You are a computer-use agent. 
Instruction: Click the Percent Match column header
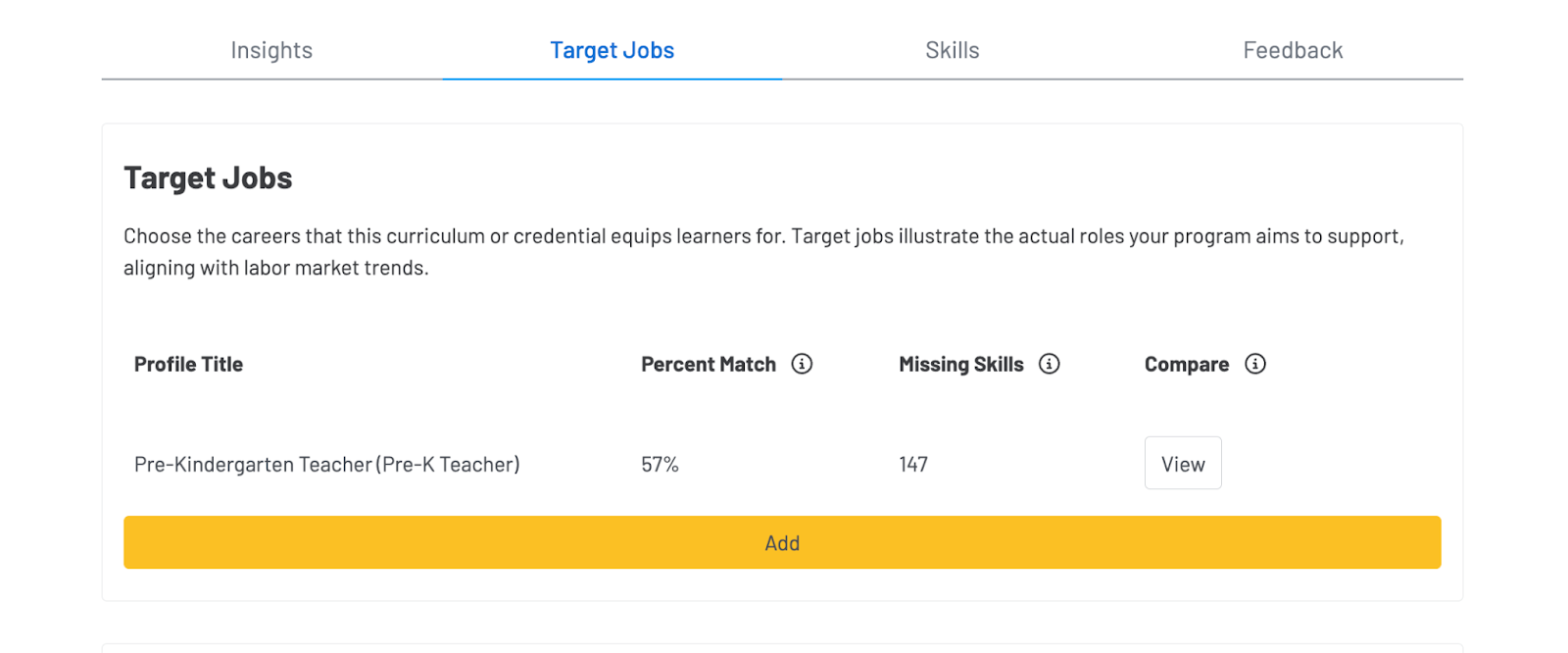(x=708, y=364)
